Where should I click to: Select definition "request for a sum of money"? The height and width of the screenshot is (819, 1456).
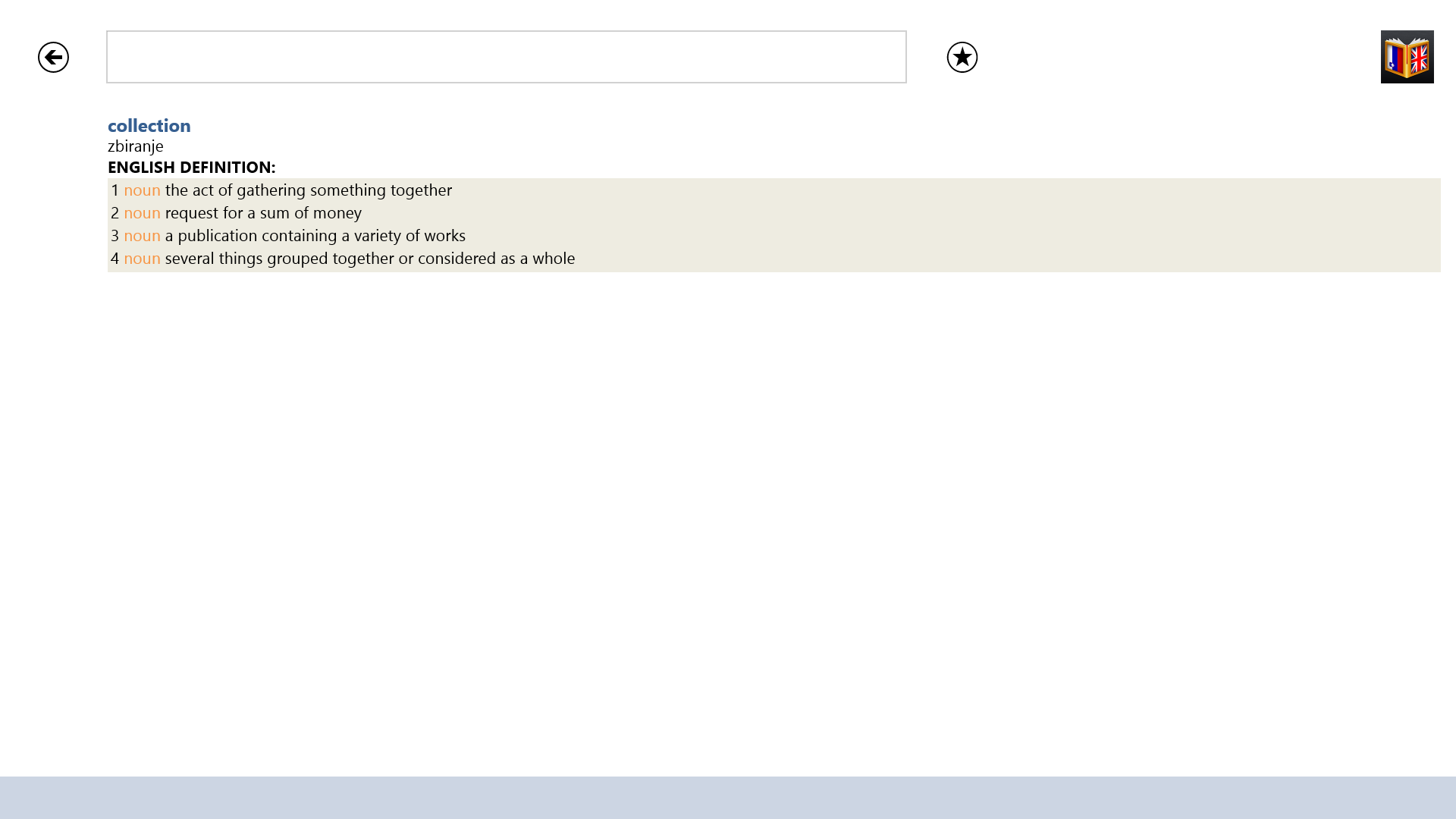click(262, 213)
